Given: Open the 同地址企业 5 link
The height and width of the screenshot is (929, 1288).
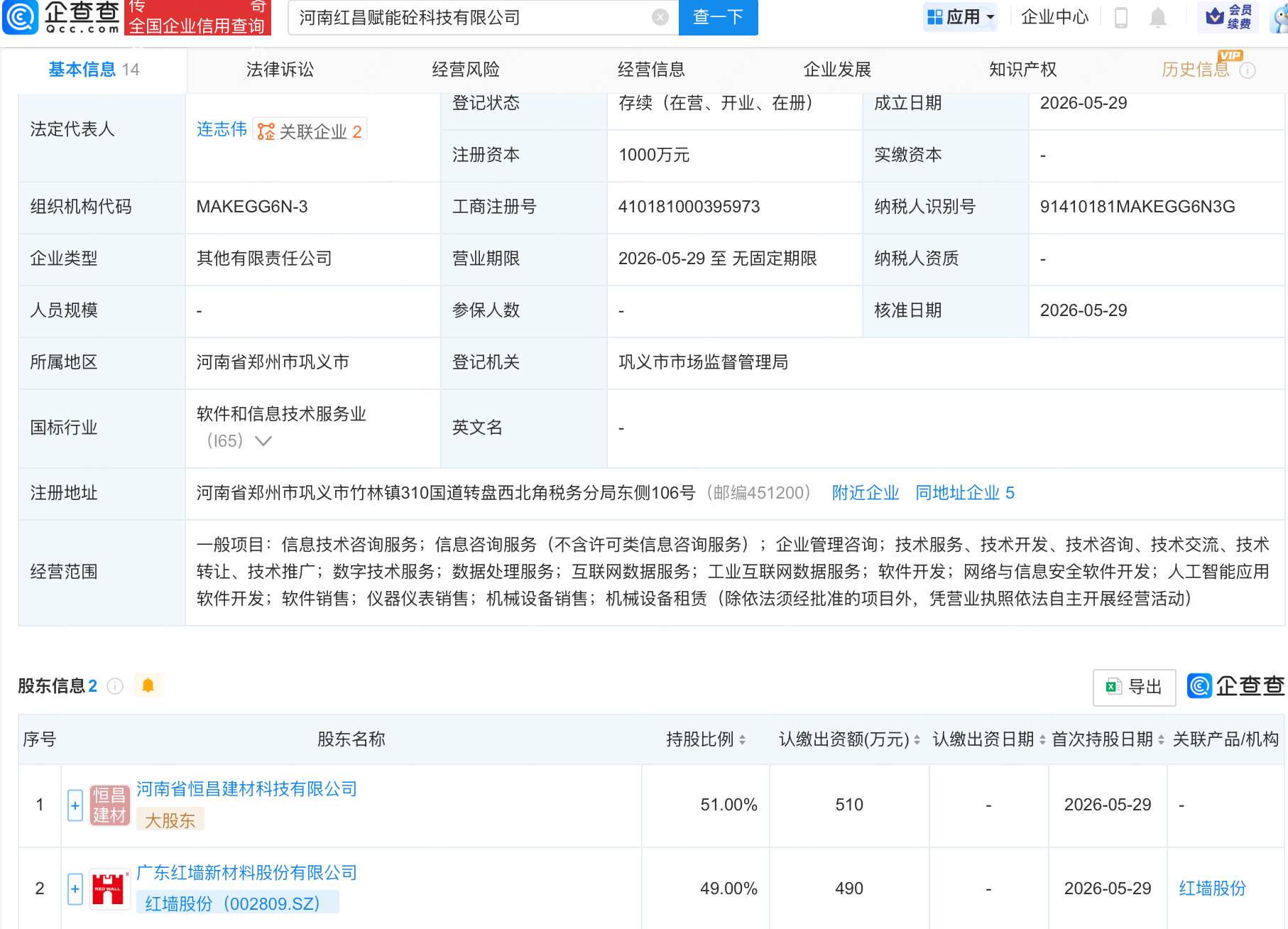Looking at the screenshot, I should [x=965, y=493].
